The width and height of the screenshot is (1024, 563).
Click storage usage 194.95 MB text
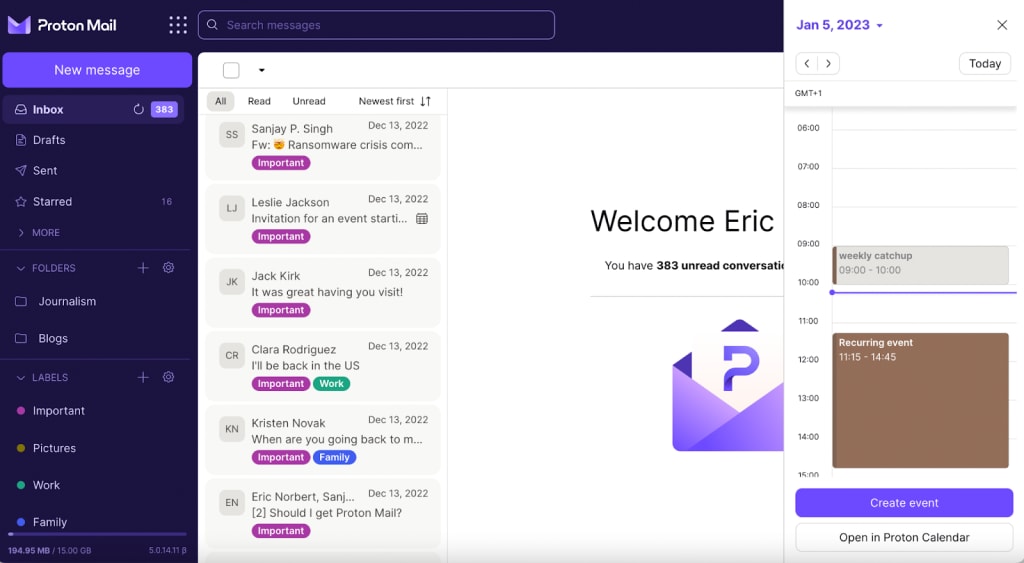50,551
